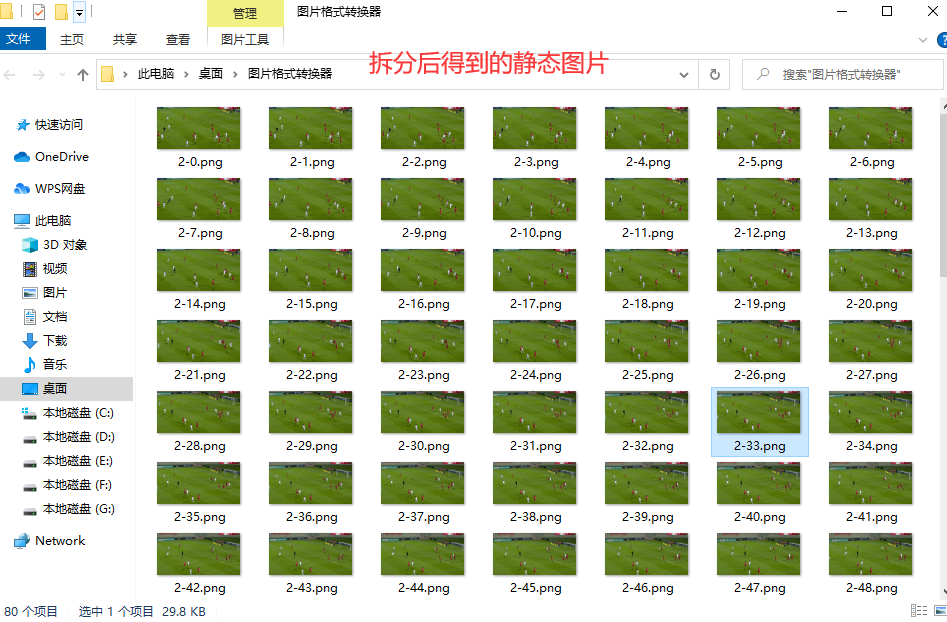
Task: Click the new folder icon in Quick Access Toolbar
Action: [60, 12]
